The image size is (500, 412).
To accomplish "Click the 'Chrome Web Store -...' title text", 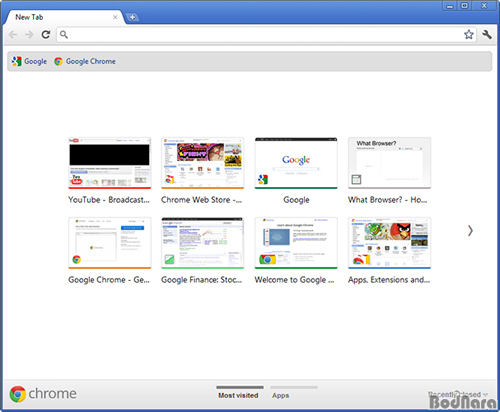I will pyautogui.click(x=202, y=200).
